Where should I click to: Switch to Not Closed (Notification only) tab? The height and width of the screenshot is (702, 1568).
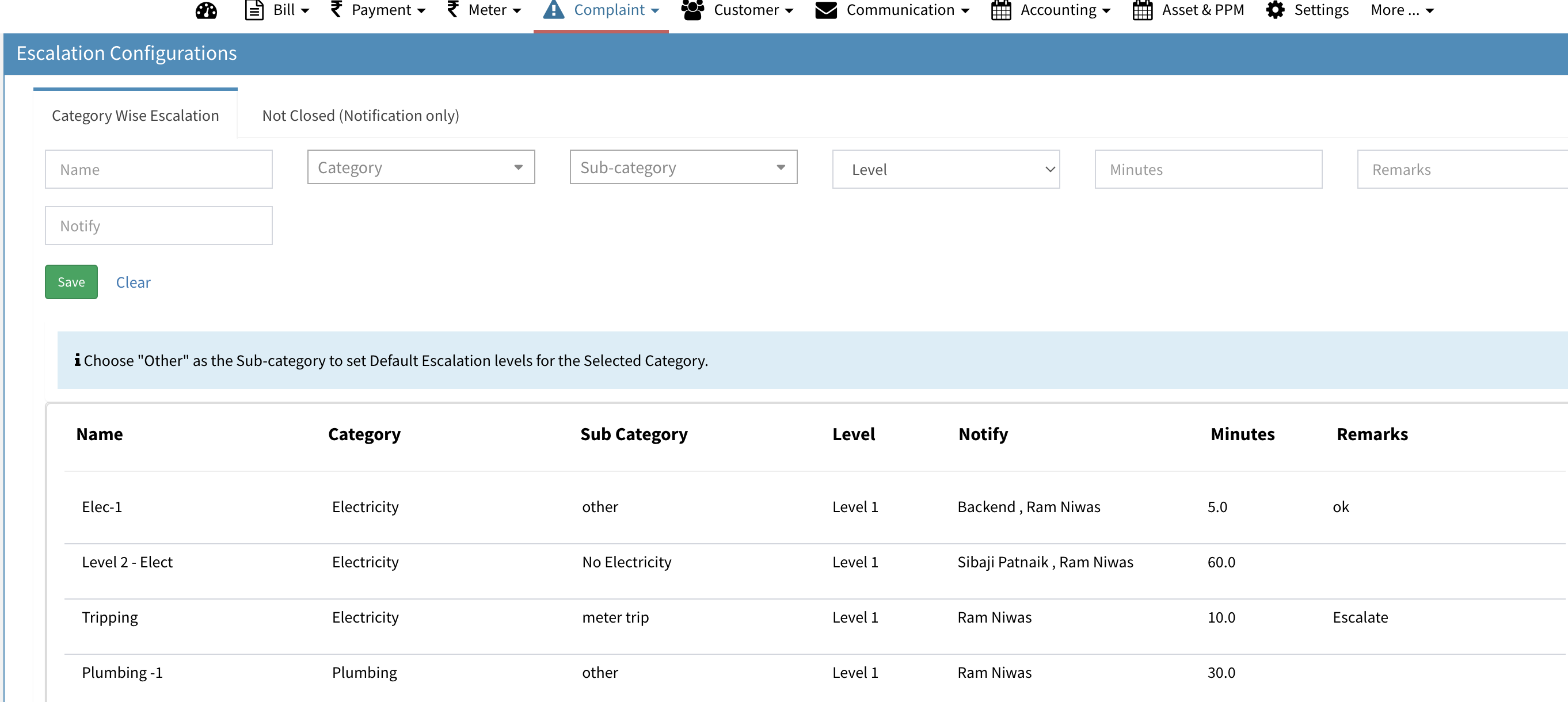(360, 115)
